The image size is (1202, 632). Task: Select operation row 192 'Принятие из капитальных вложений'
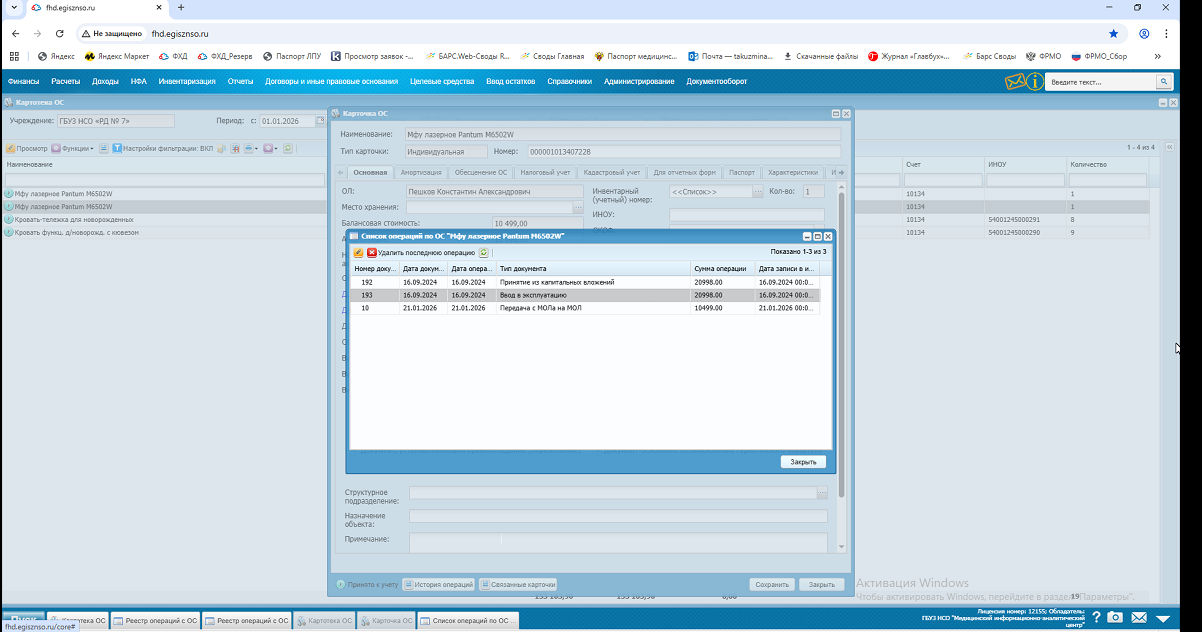tap(584, 282)
